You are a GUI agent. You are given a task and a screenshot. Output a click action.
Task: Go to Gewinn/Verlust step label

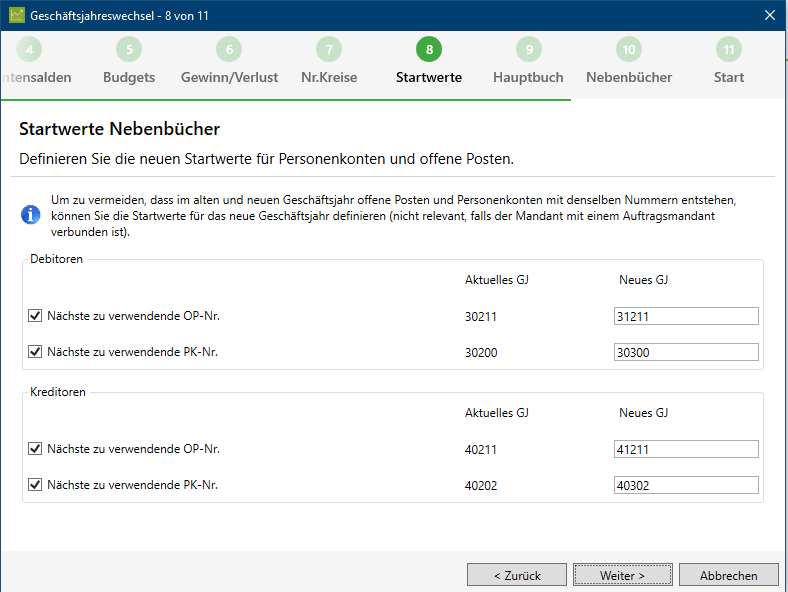229,77
